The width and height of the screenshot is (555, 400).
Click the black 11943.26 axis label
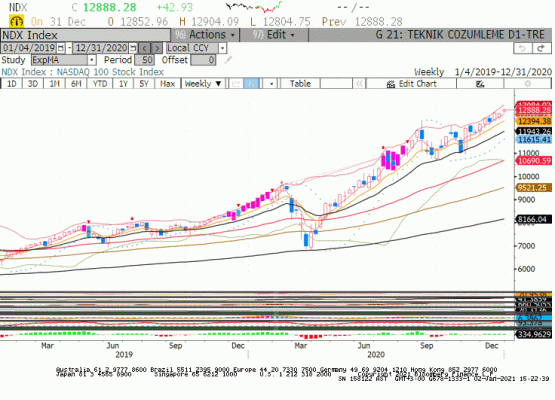(534, 131)
